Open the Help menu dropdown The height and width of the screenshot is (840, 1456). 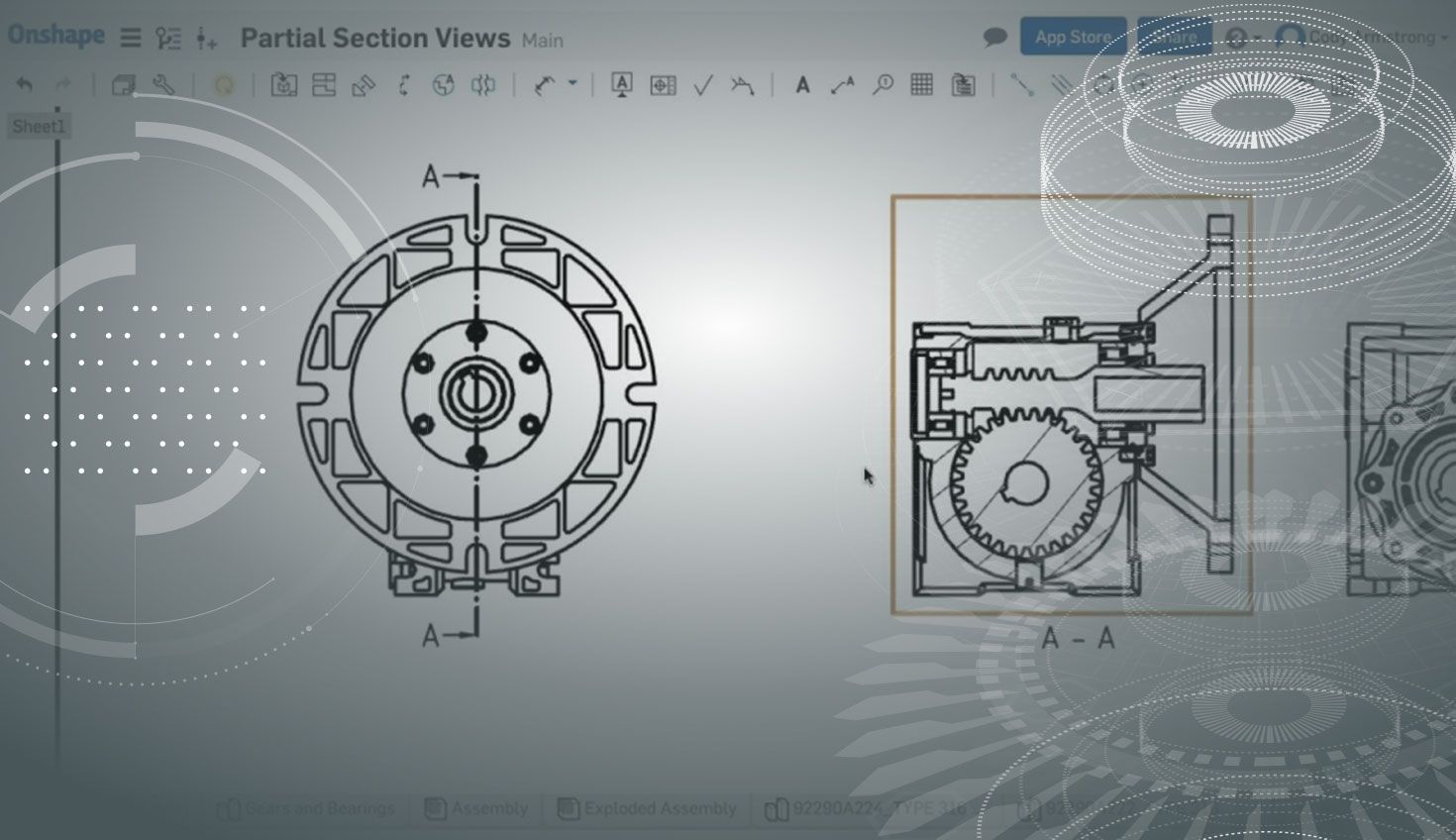pyautogui.click(x=1242, y=38)
